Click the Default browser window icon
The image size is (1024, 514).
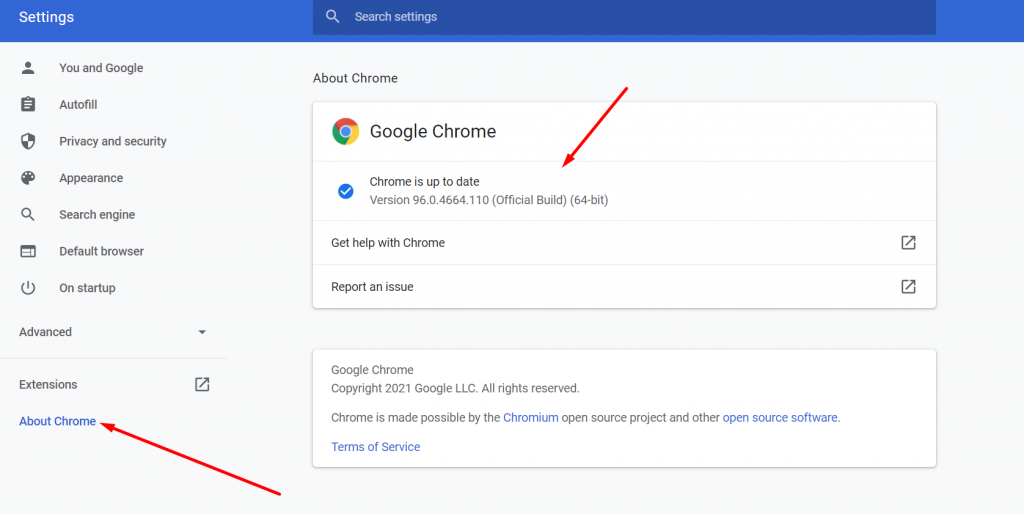(28, 251)
